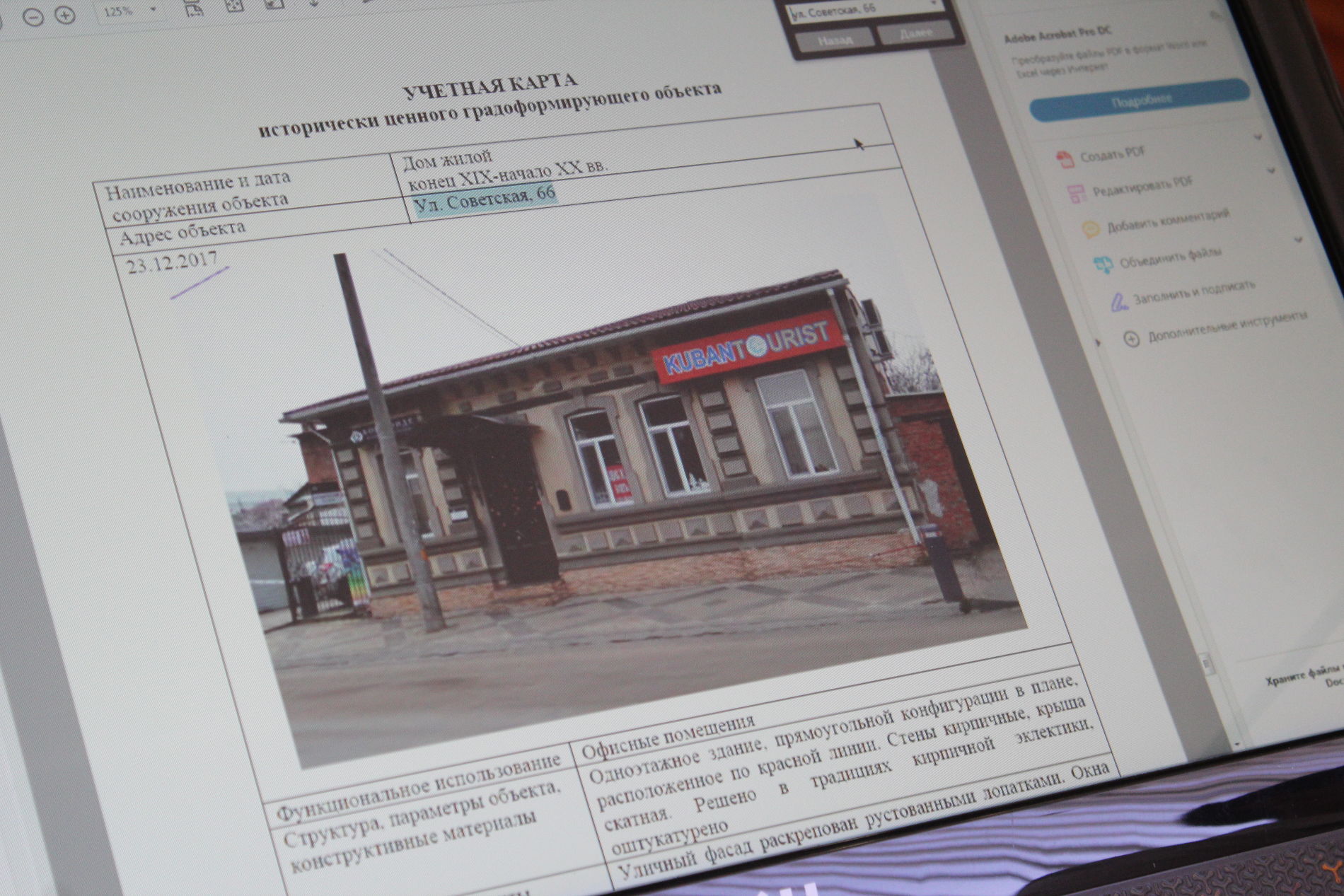This screenshot has height=896, width=1344.
Task: Click the Создать PDF tool icon
Action: [1065, 159]
